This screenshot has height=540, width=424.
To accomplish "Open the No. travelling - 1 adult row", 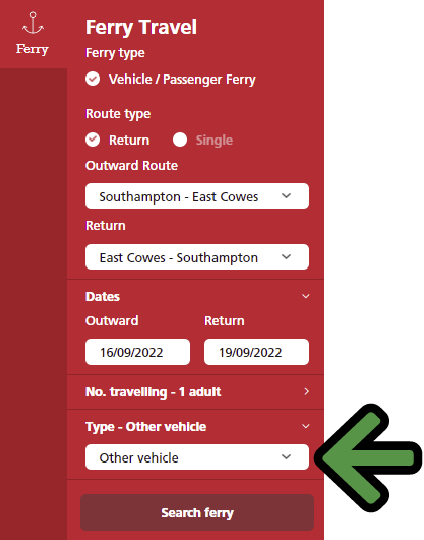I will click(196, 392).
